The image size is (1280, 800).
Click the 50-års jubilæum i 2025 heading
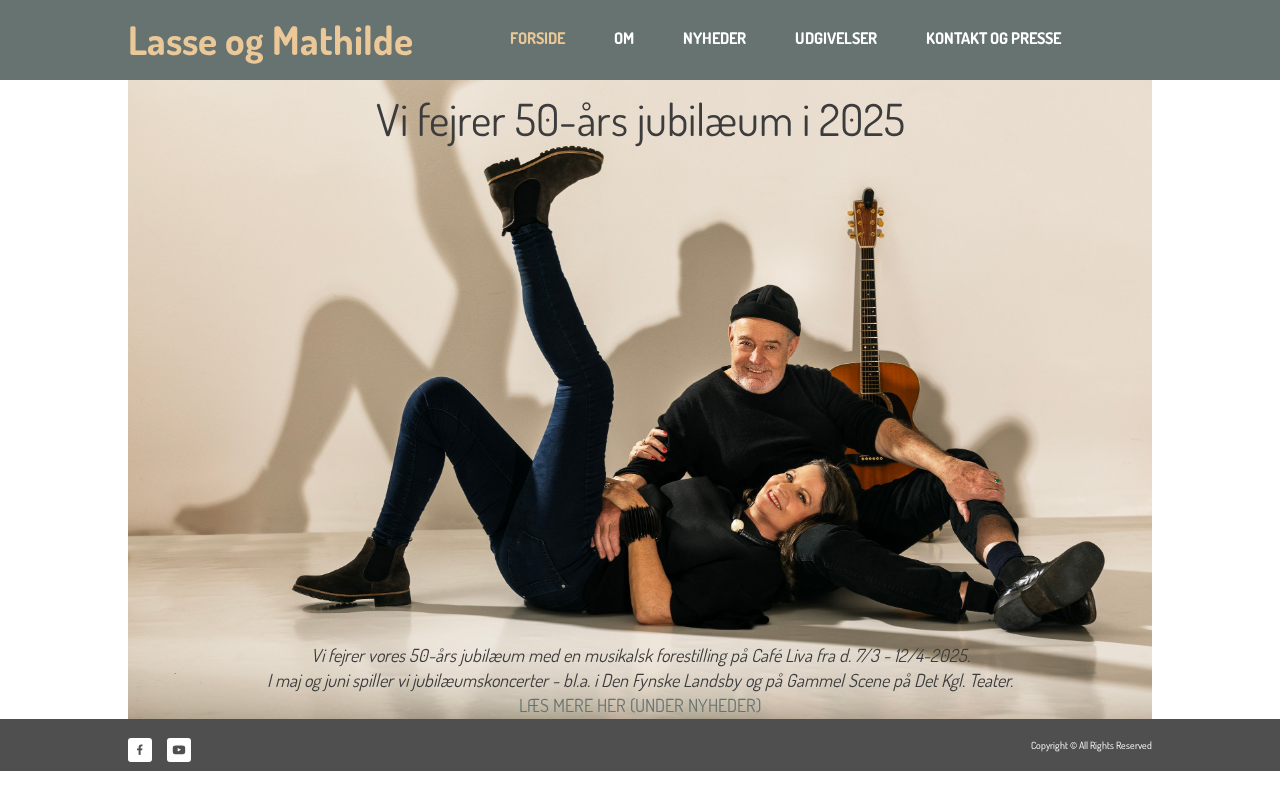pos(640,120)
